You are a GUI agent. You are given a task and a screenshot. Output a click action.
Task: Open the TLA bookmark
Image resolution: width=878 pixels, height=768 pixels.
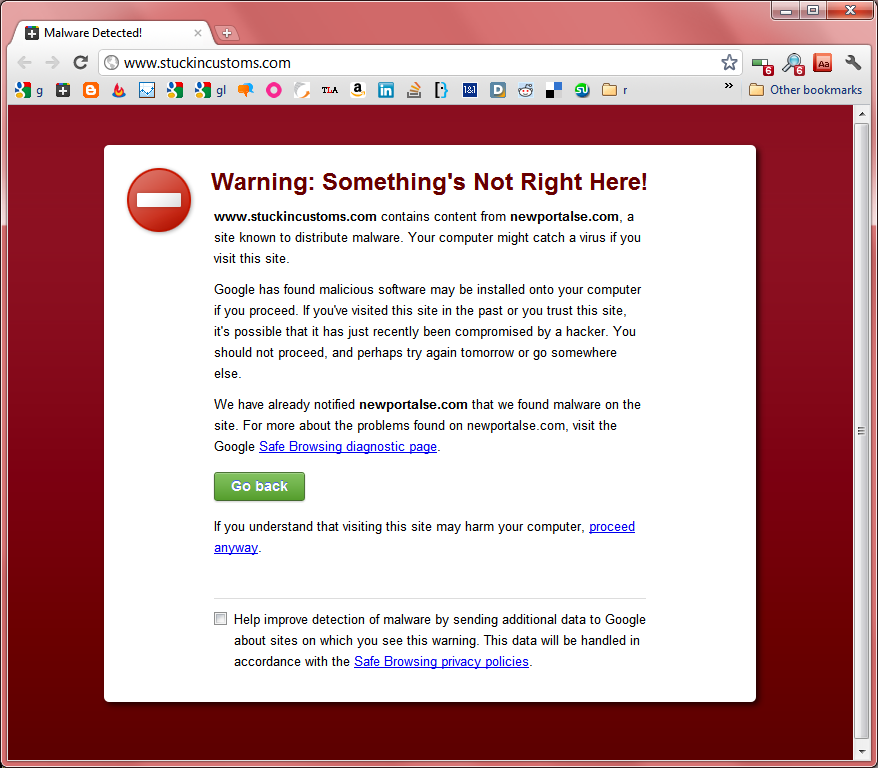click(x=330, y=90)
